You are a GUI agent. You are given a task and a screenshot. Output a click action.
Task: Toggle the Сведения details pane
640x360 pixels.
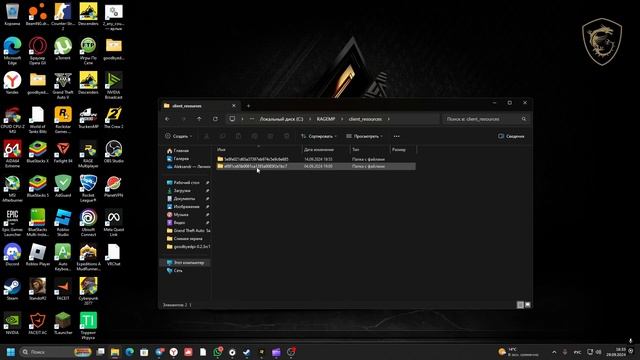click(x=511, y=136)
